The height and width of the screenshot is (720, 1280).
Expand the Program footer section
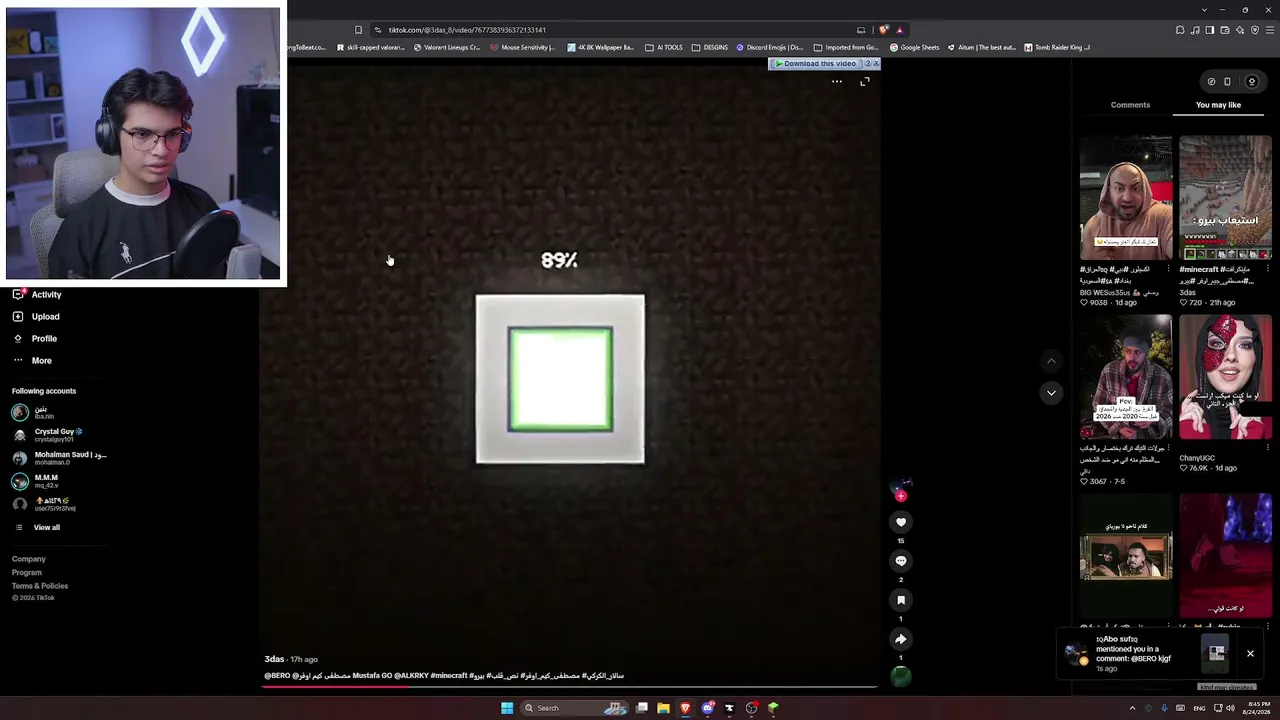coord(27,573)
